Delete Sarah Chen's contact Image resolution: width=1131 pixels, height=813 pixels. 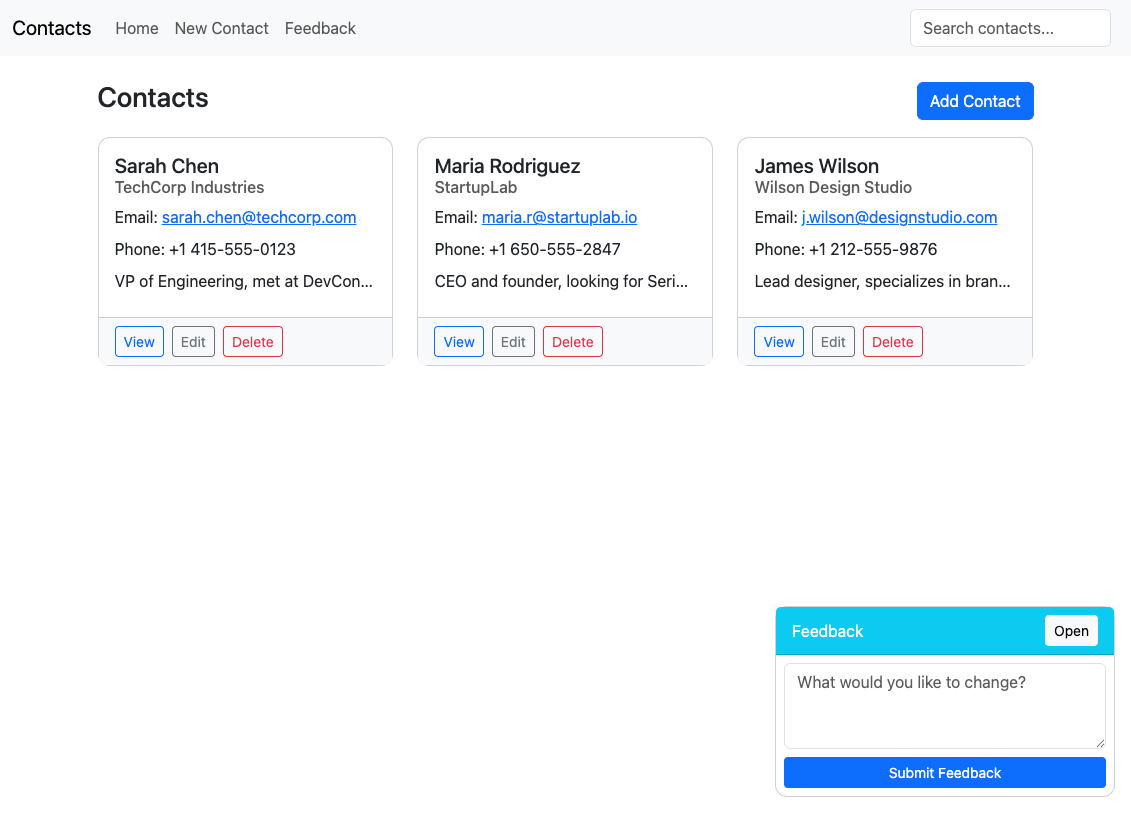coord(252,342)
